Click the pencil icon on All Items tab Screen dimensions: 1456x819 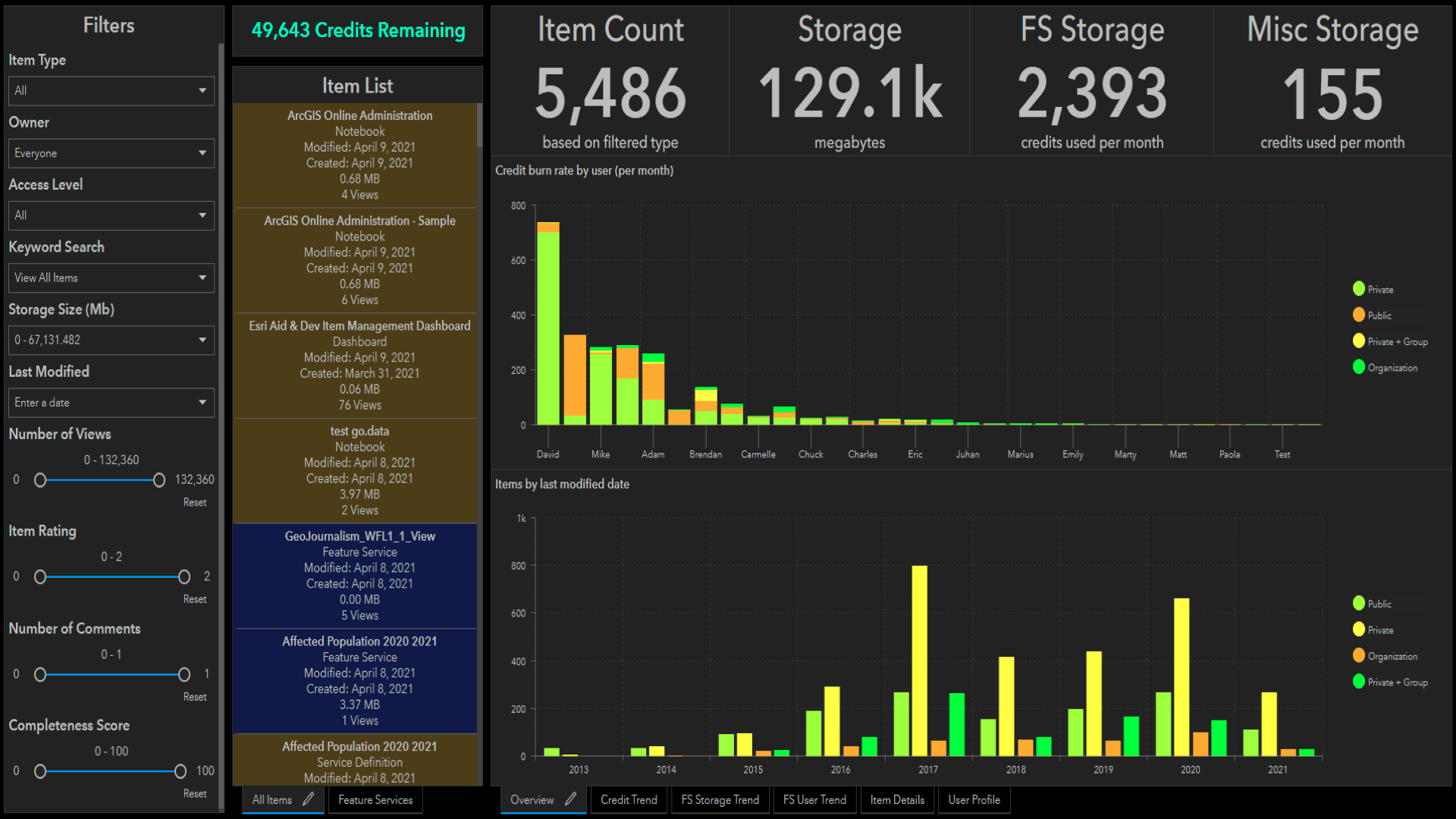coord(308,799)
